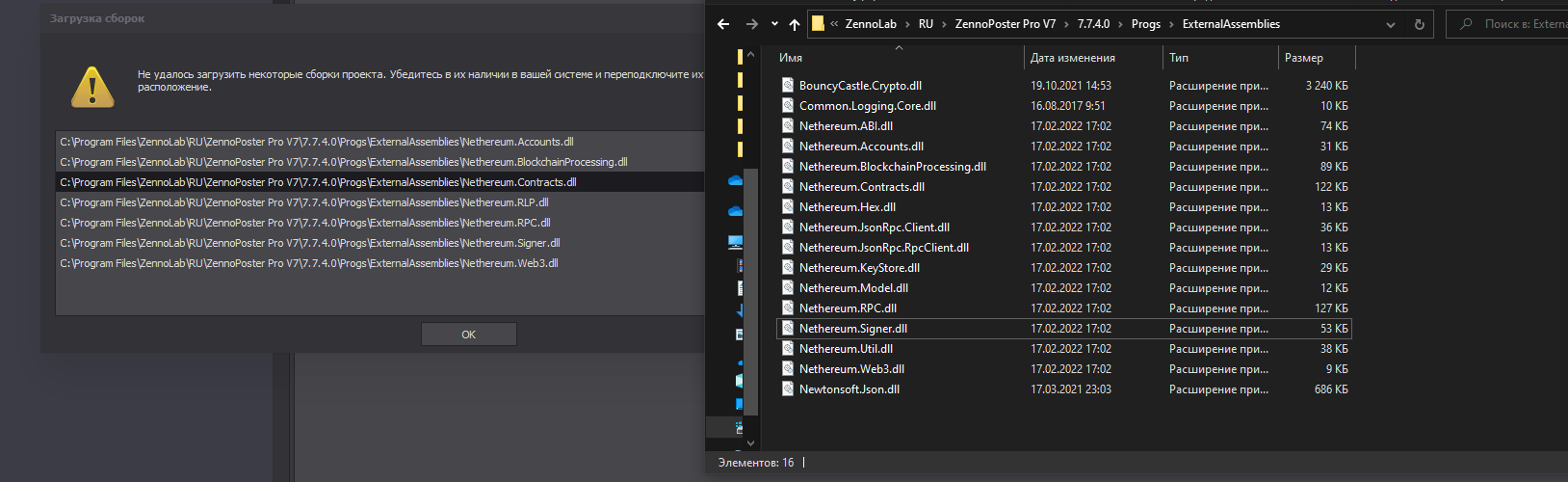Go up one folder level
Image resolution: width=1568 pixels, height=482 pixels.
794,24
